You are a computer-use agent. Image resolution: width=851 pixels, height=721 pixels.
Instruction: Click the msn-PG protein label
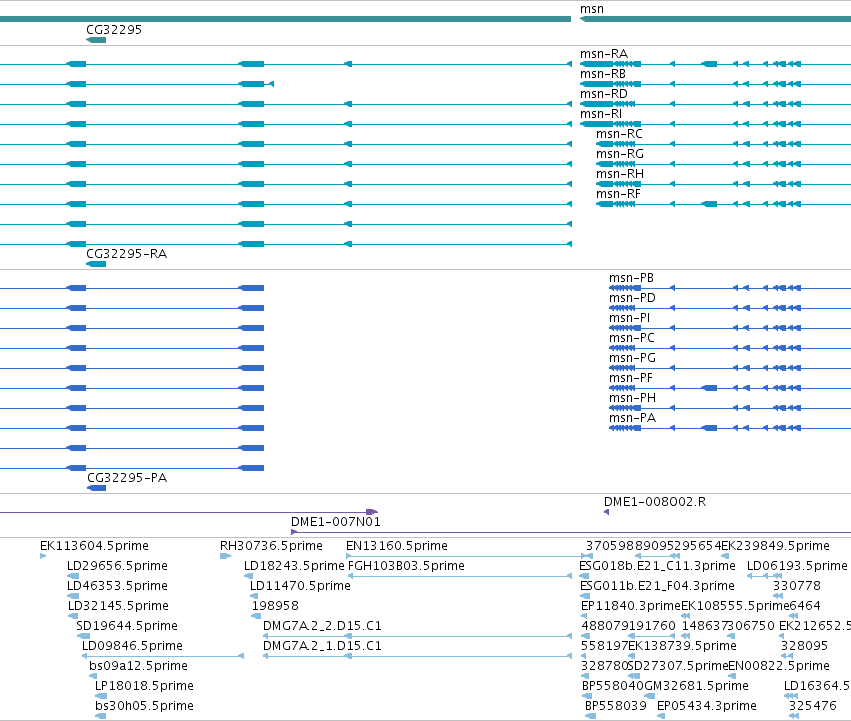coord(632,358)
